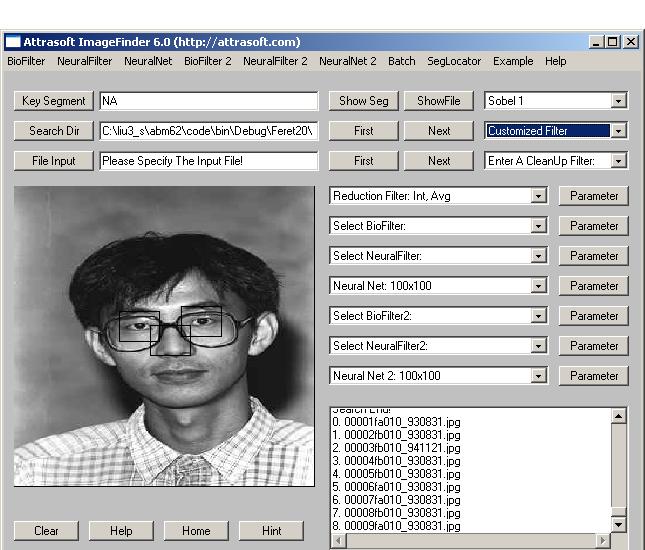Click the file input path text field
Viewport: 645px width, 550px height.
click(x=209, y=161)
